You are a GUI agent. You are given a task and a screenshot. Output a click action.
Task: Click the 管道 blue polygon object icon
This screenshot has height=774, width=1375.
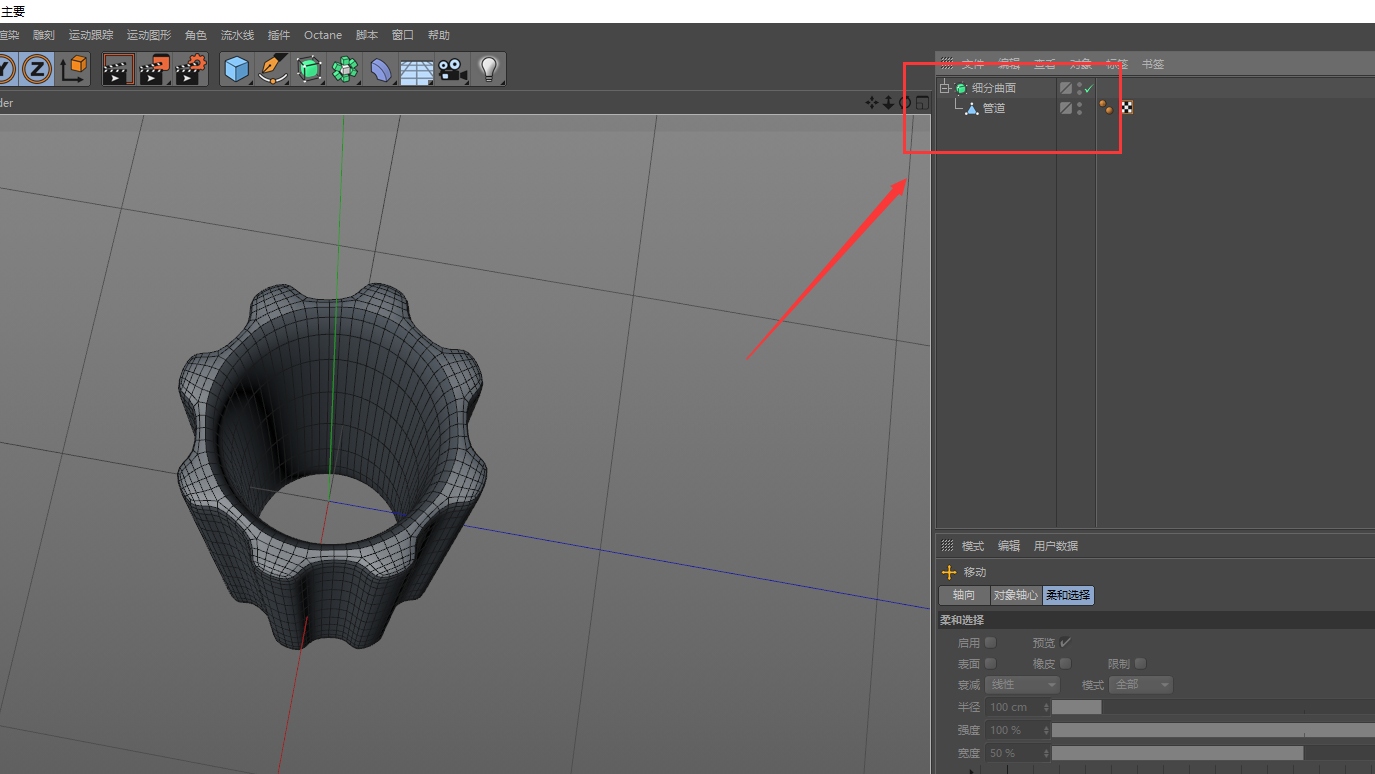tap(972, 108)
